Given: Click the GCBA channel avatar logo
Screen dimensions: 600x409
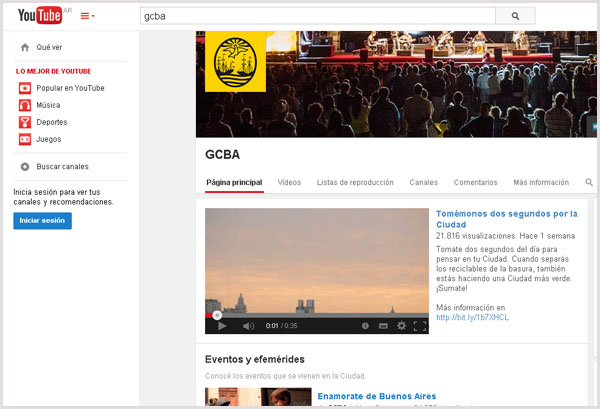Looking at the screenshot, I should pos(236,62).
